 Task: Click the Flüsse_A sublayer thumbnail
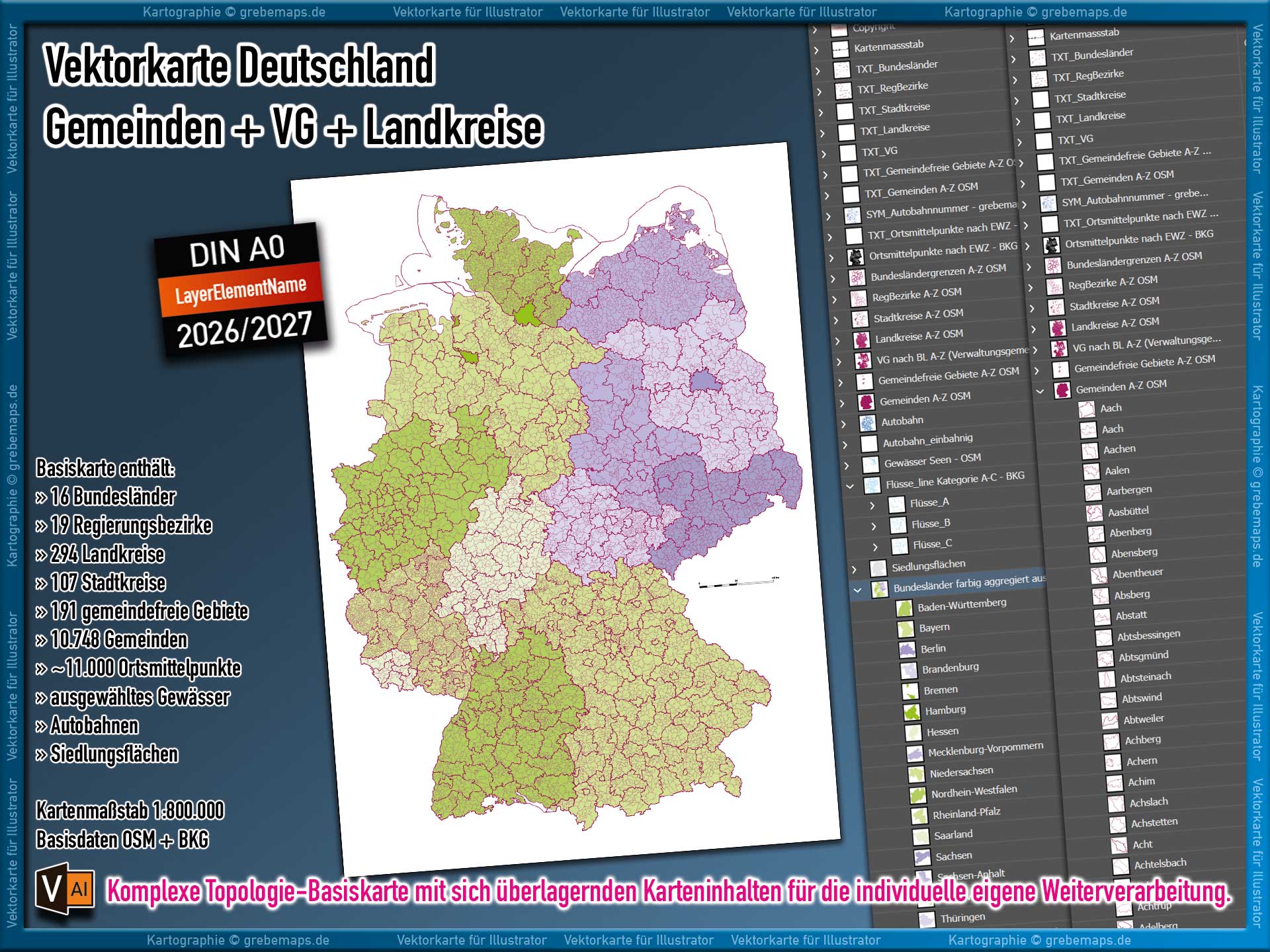coord(896,506)
